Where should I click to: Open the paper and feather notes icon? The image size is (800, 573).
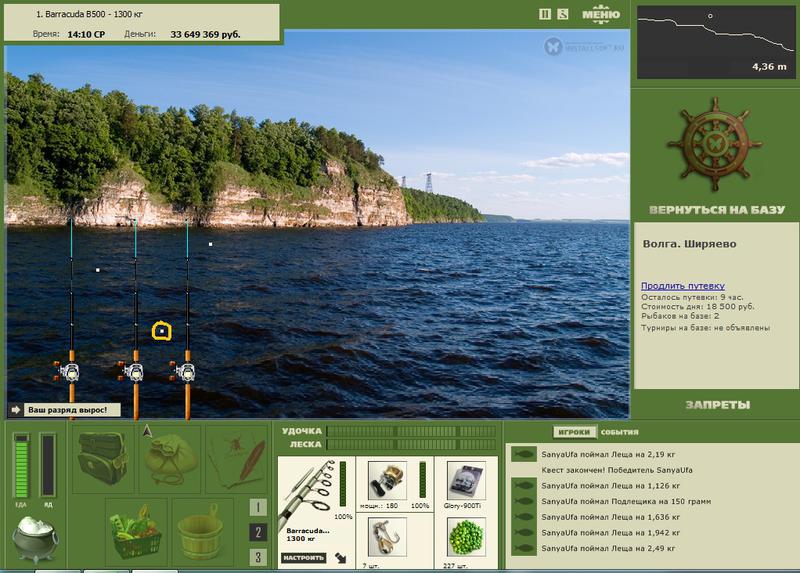[x=236, y=459]
